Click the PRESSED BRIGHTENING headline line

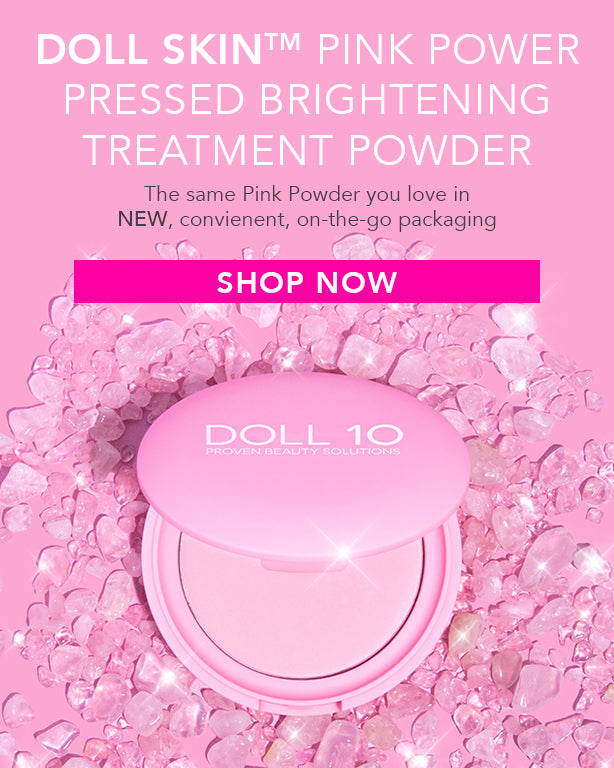[x=307, y=99]
